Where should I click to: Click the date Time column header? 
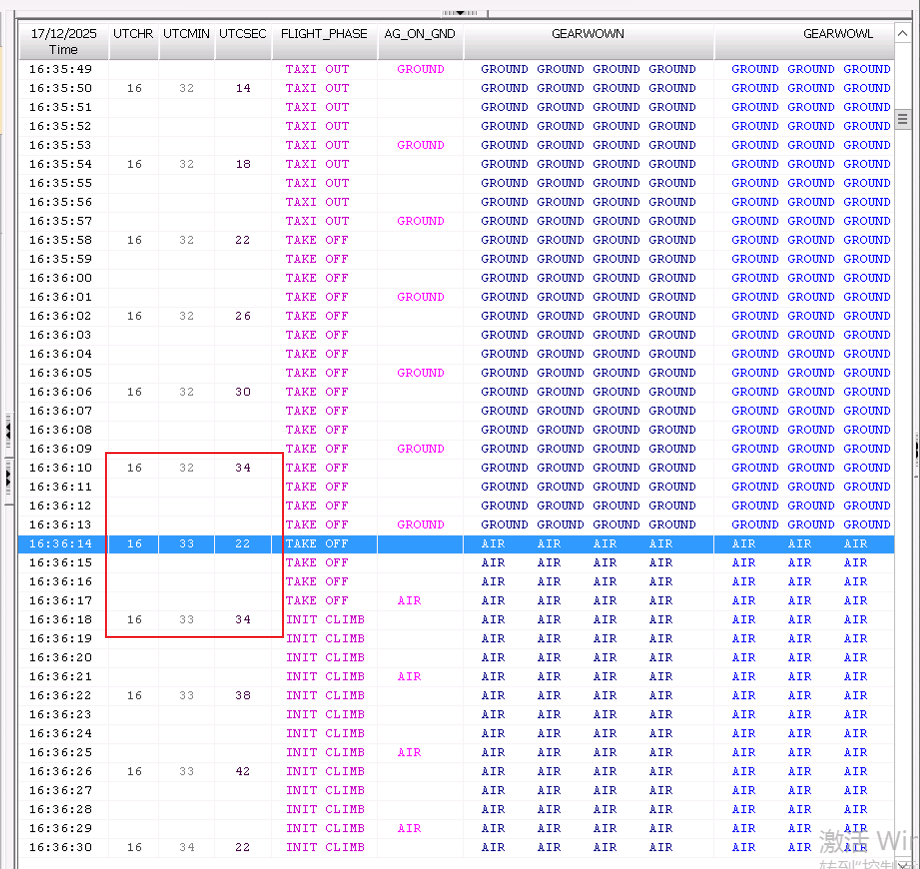pos(63,41)
